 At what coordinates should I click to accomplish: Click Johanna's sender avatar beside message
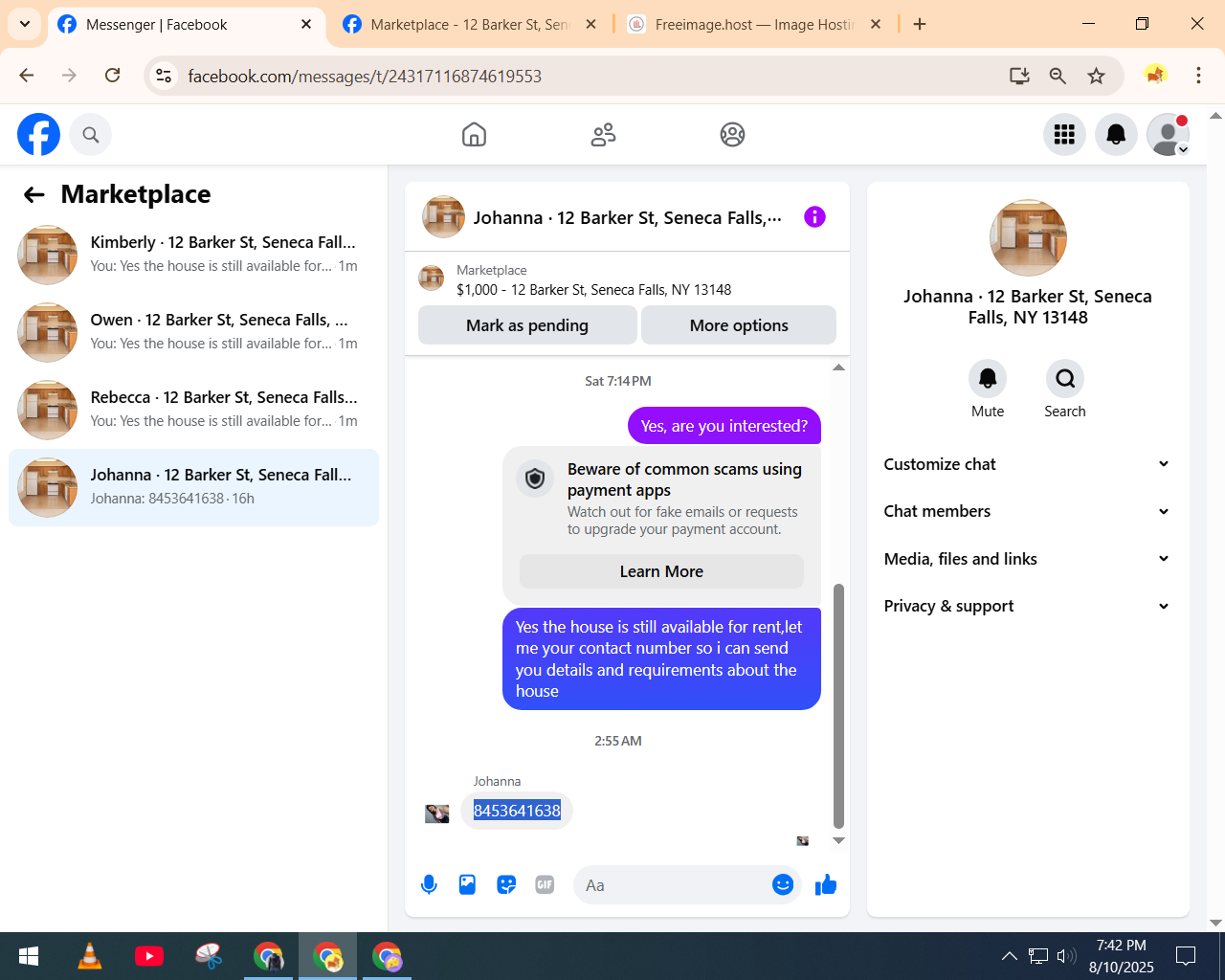[x=437, y=813]
